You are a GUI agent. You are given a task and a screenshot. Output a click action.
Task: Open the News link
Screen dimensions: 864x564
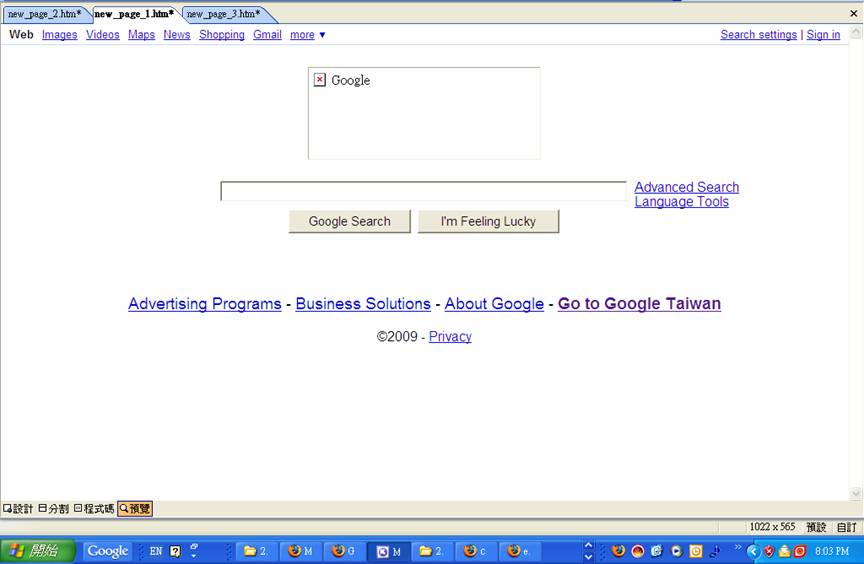coord(177,35)
